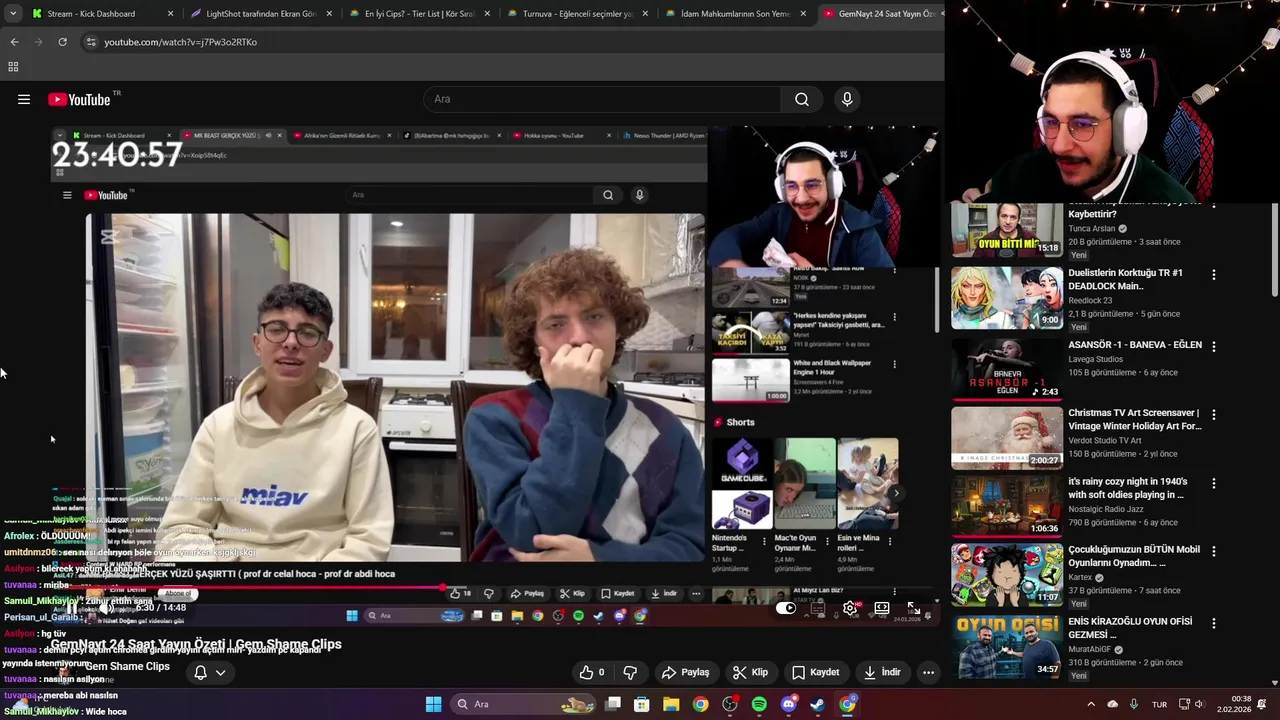Click the Nostalgic Radio Jazz channel name
The width and height of the screenshot is (1280, 720).
[1111, 509]
